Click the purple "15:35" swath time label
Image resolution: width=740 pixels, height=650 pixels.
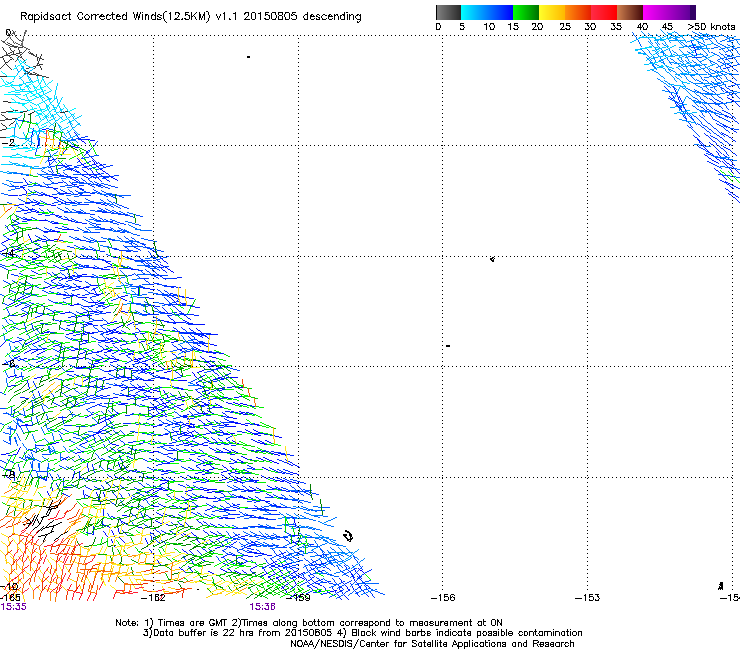click(x=14, y=607)
